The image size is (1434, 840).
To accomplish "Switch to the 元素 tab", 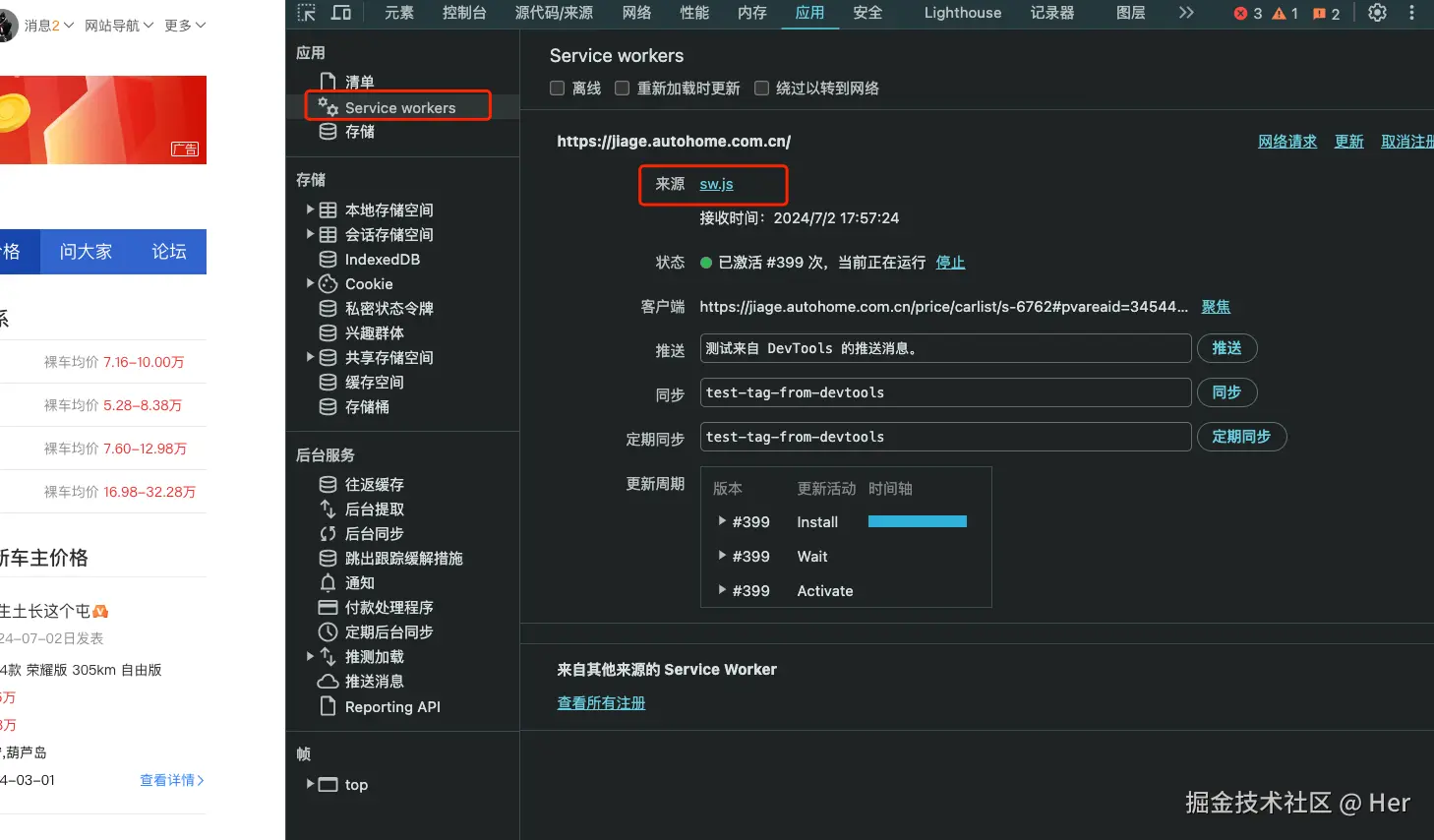I will pyautogui.click(x=399, y=13).
